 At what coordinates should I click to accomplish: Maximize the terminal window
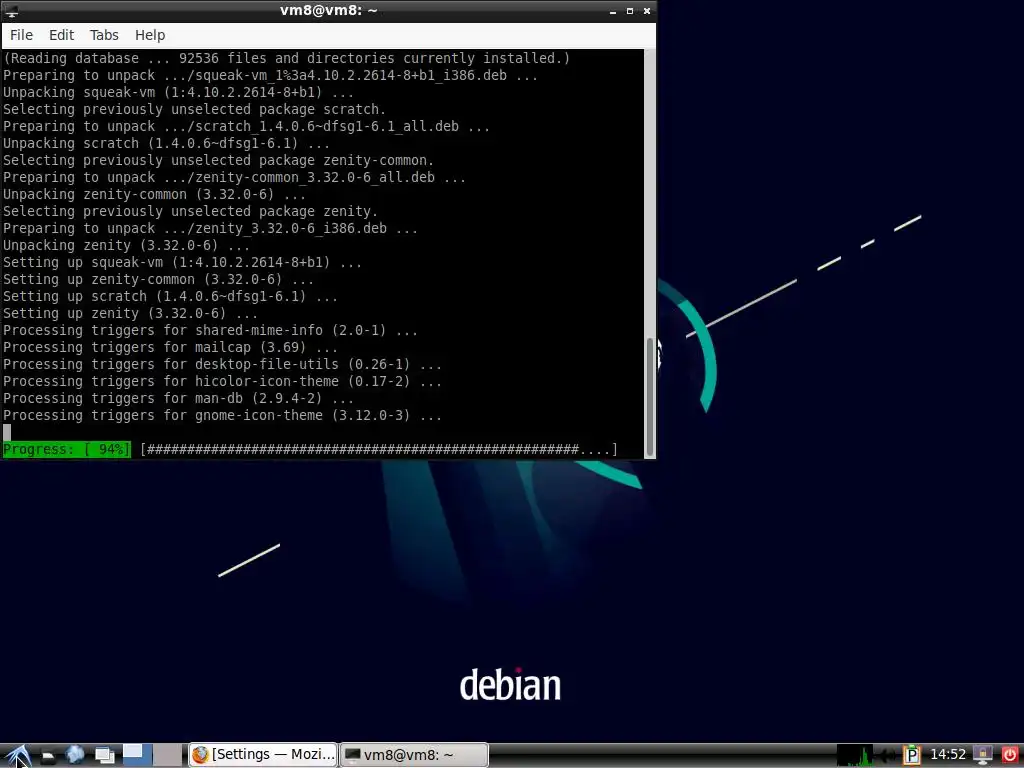[x=630, y=11]
